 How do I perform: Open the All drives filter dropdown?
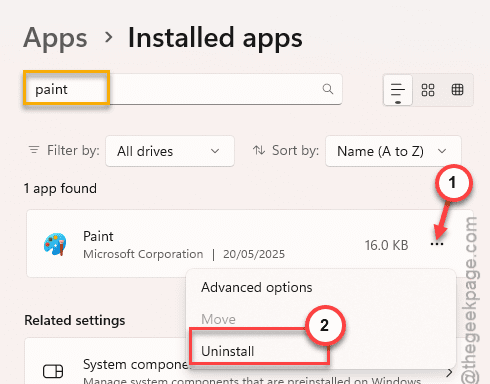coord(170,151)
